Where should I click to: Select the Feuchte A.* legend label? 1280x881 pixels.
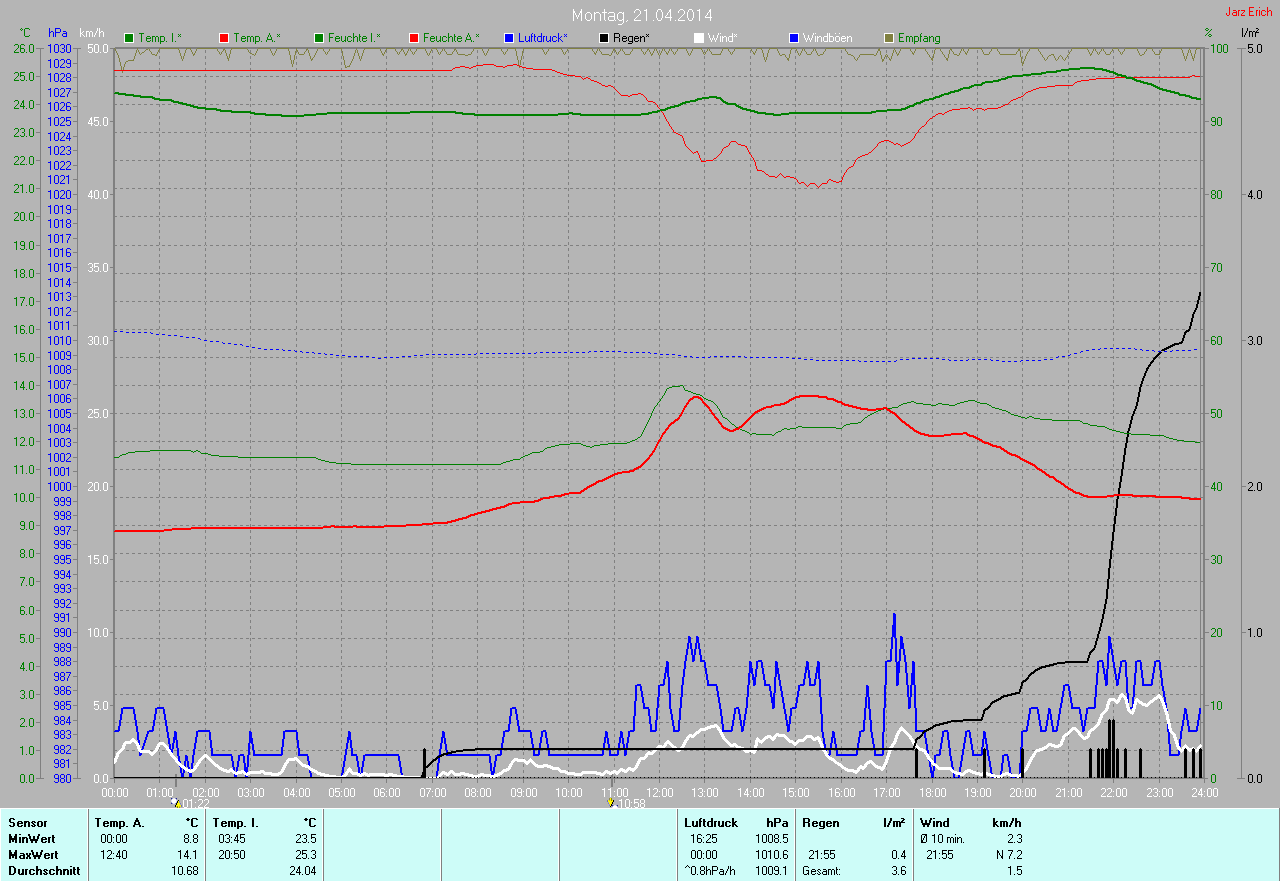coord(451,38)
